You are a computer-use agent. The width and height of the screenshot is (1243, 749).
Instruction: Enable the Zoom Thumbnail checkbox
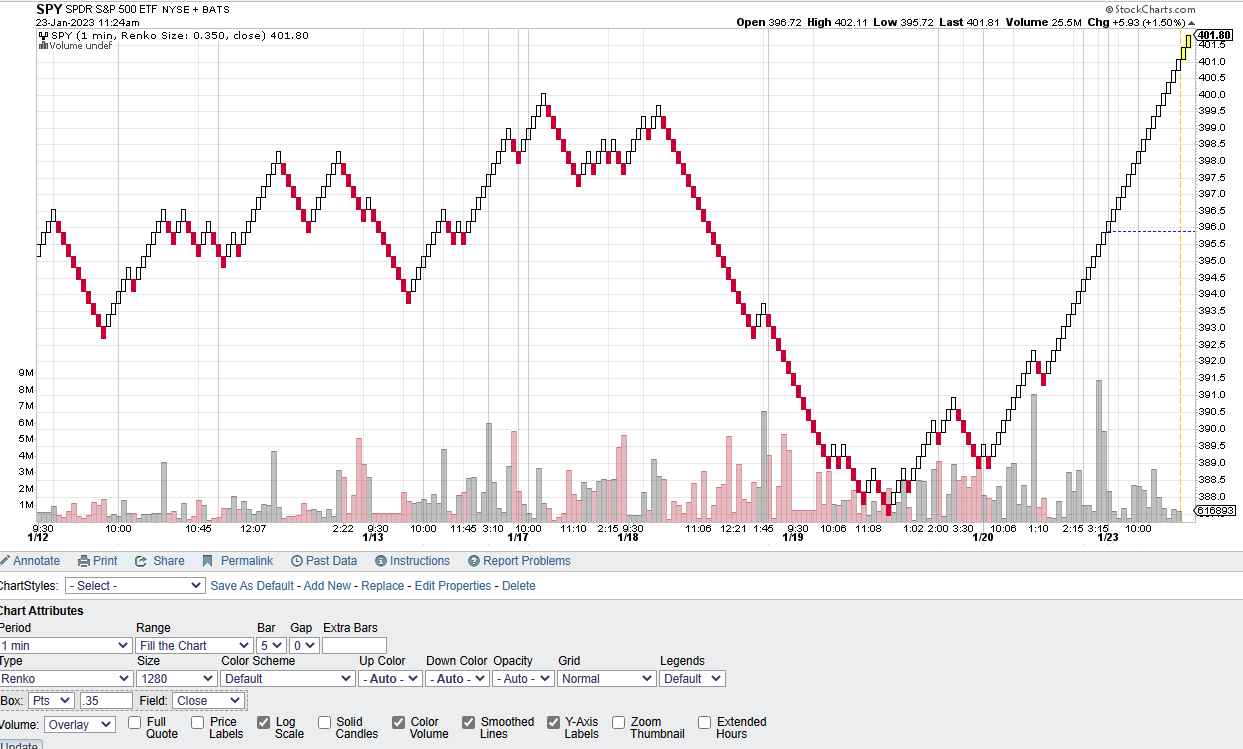(x=619, y=722)
